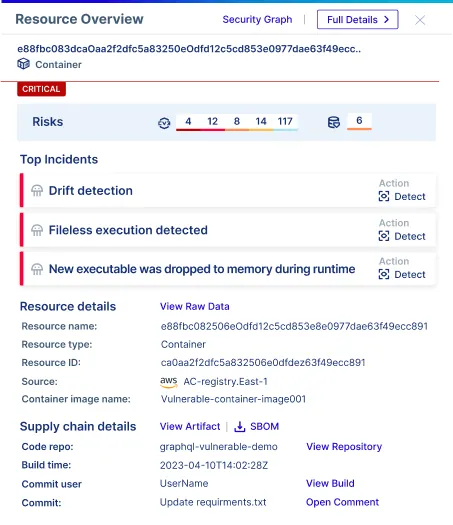453x525 pixels.
Task: Select the data risk count 6
Action: 359,121
